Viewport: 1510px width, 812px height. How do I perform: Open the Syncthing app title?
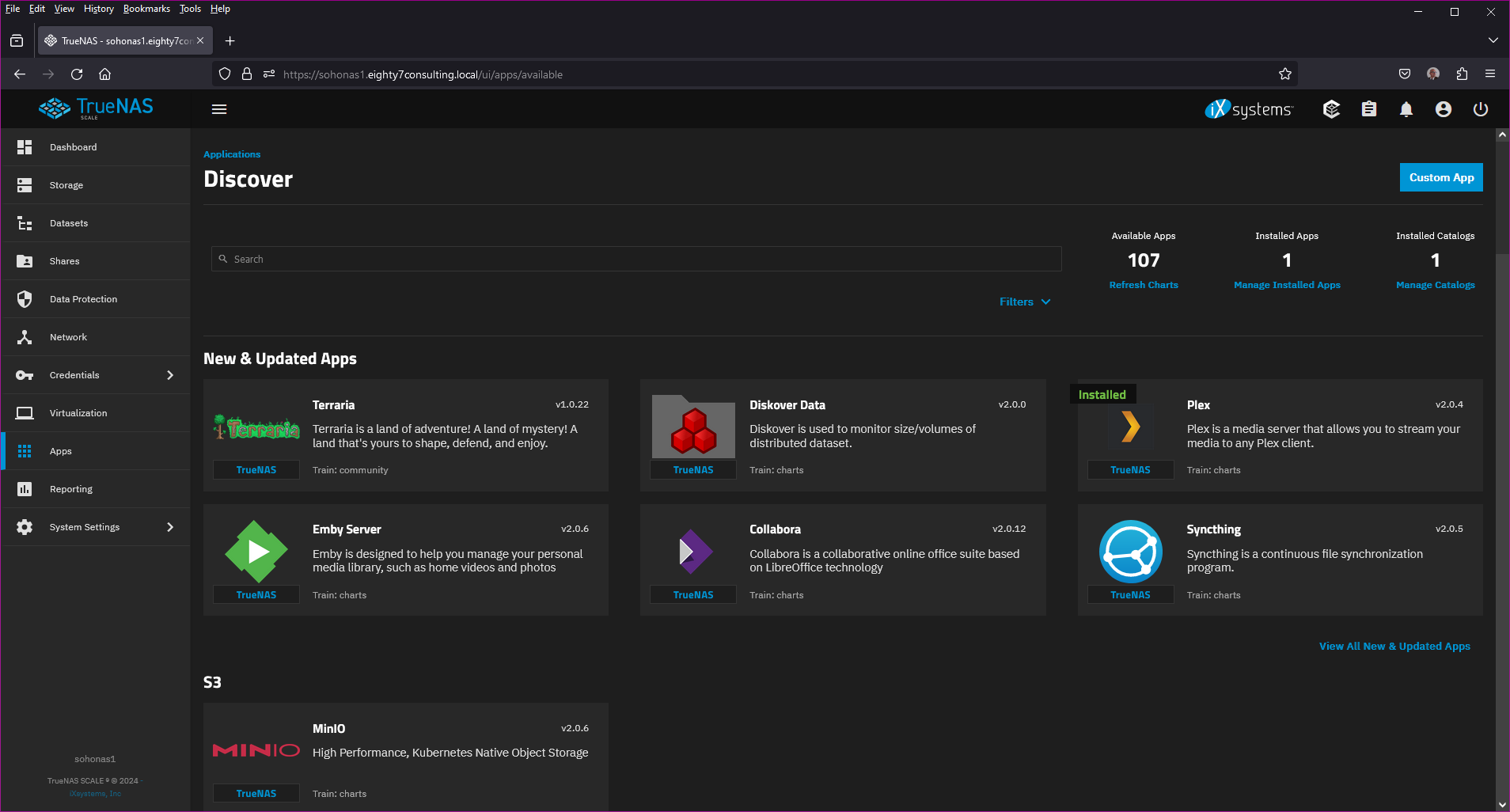[1213, 529]
